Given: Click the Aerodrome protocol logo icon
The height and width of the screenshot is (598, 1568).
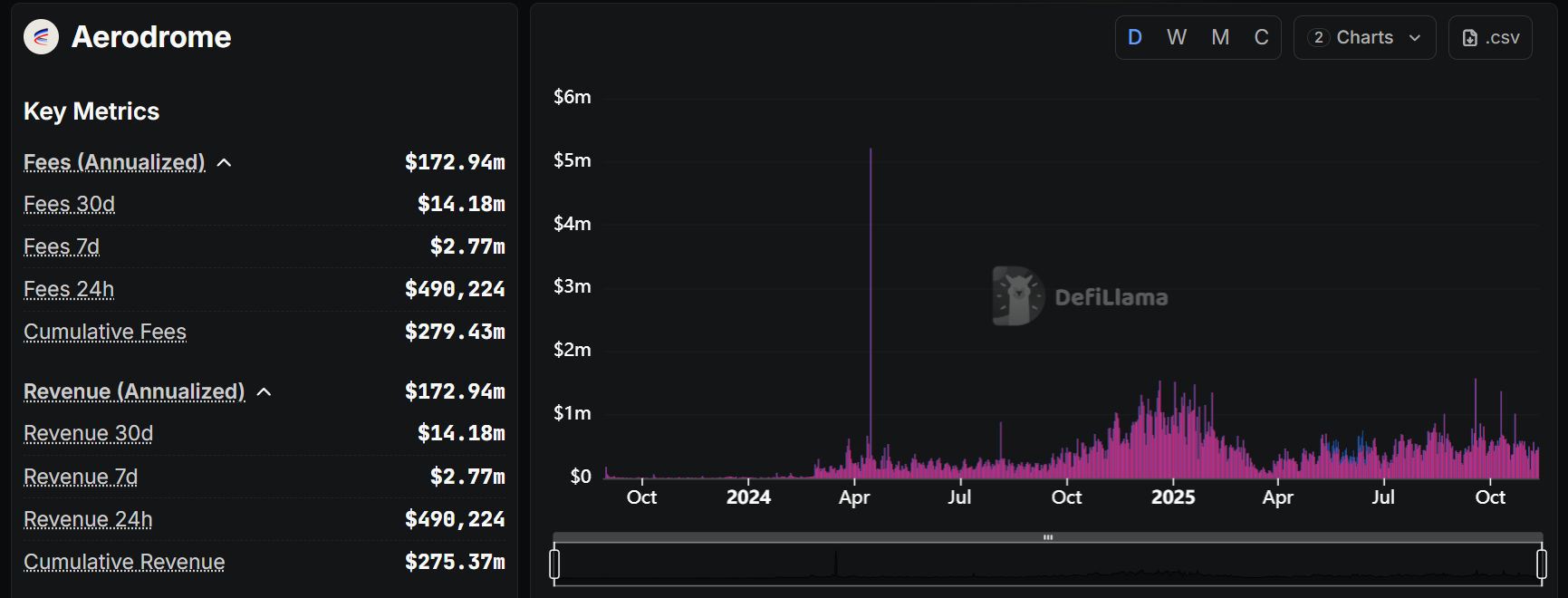Looking at the screenshot, I should [x=41, y=37].
